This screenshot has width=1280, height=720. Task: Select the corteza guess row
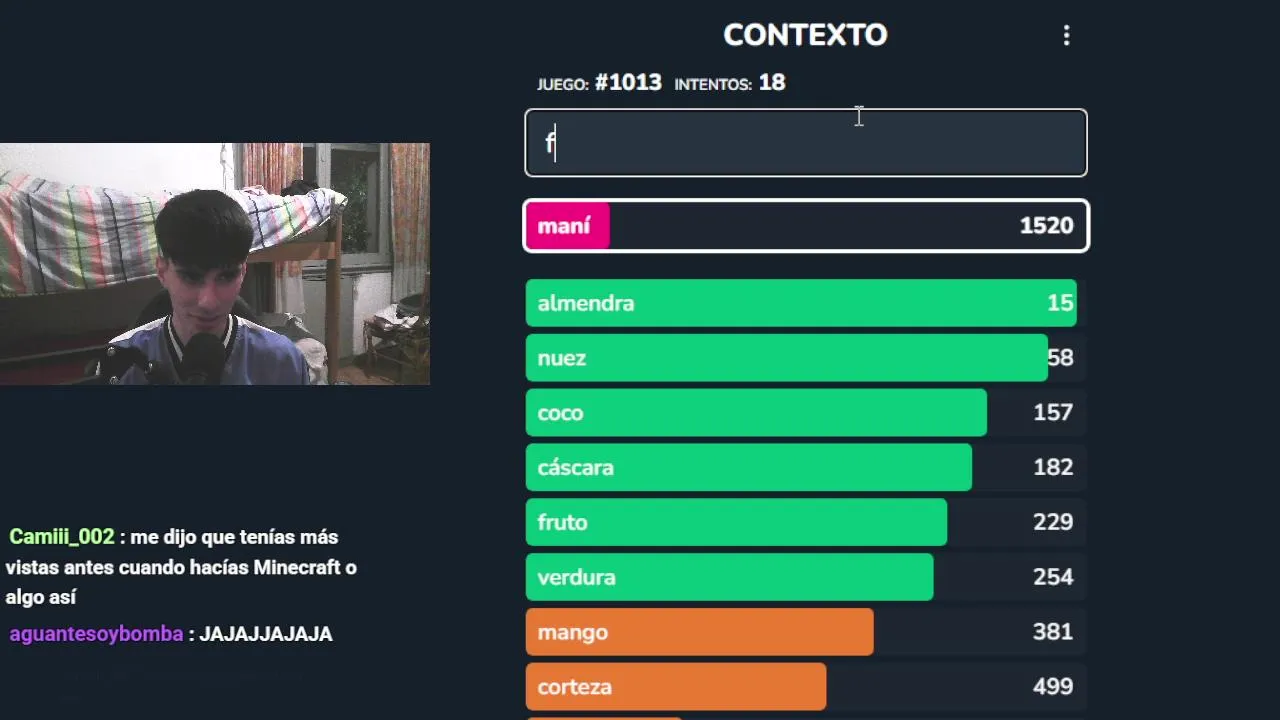tap(676, 687)
